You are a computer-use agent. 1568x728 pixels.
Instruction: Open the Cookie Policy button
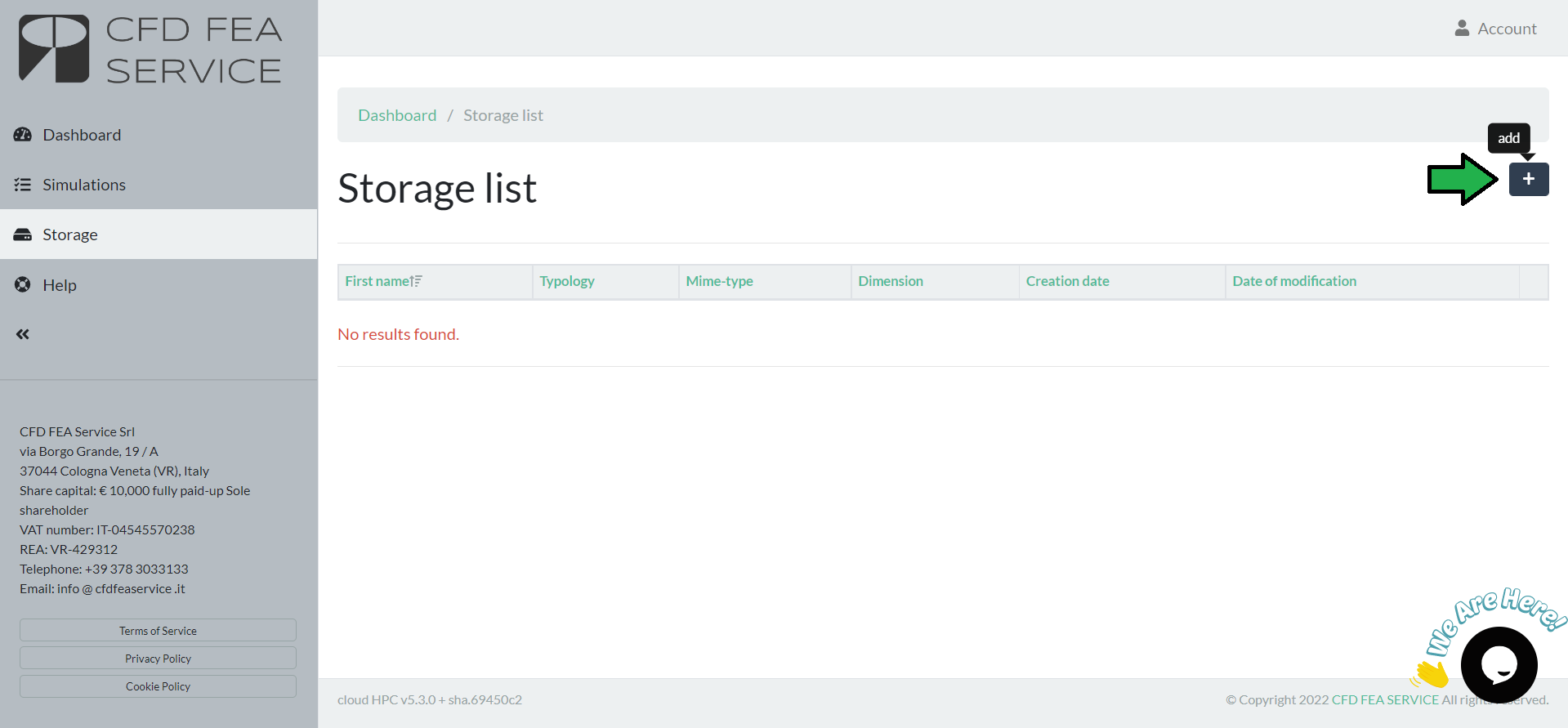click(158, 686)
